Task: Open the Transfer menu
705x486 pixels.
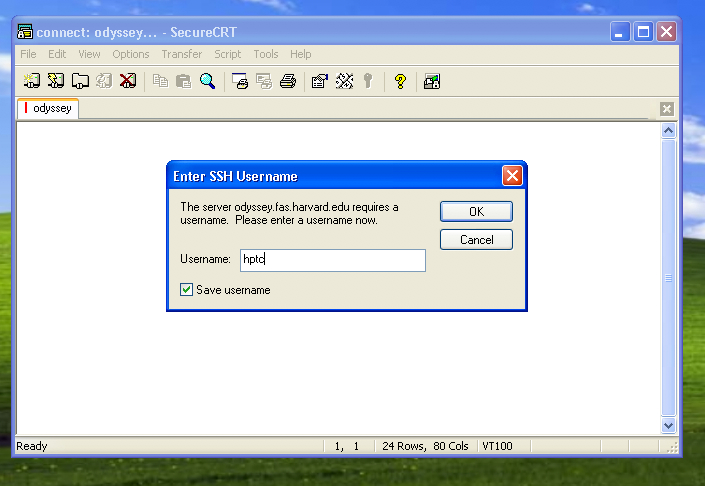Action: click(182, 54)
